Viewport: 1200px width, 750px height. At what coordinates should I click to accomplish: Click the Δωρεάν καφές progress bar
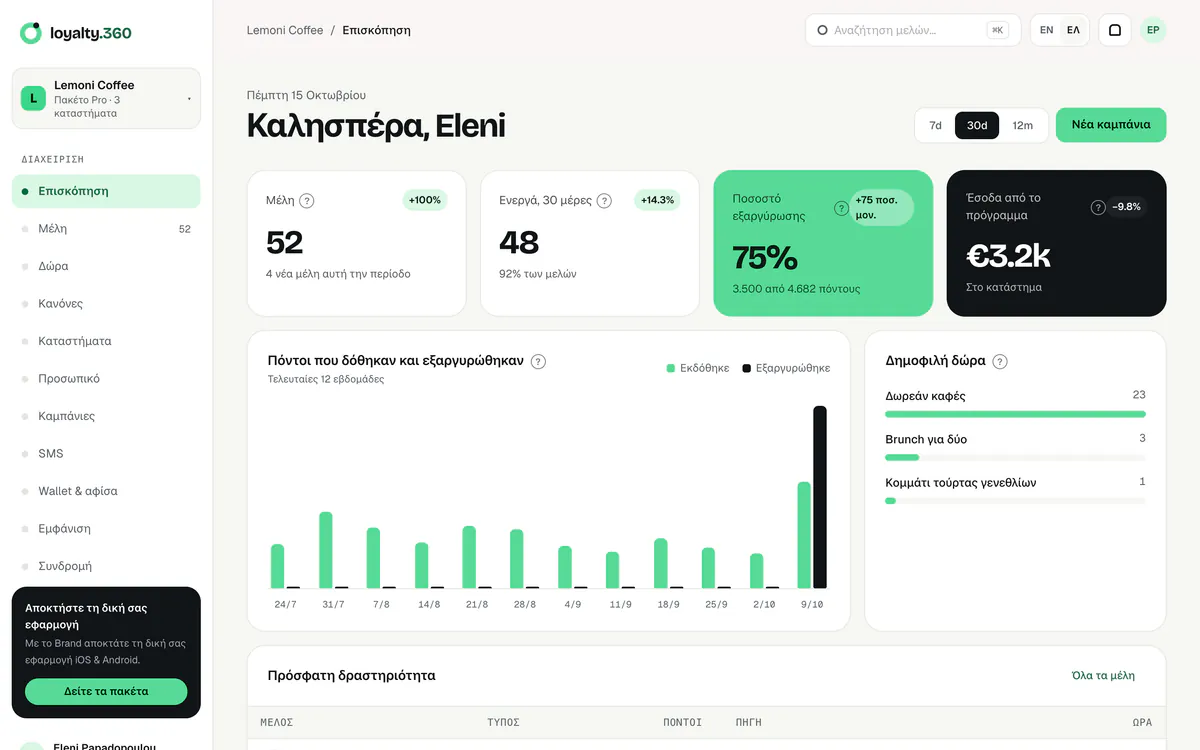(x=1015, y=414)
